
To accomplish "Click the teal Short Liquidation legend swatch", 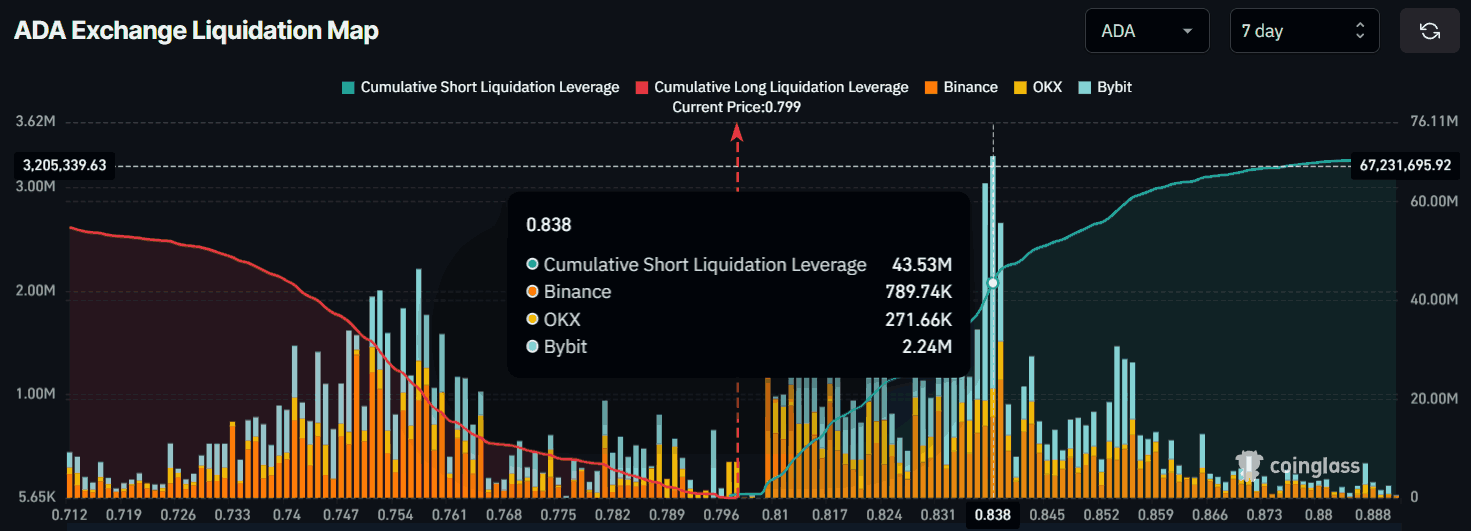I will [x=348, y=87].
